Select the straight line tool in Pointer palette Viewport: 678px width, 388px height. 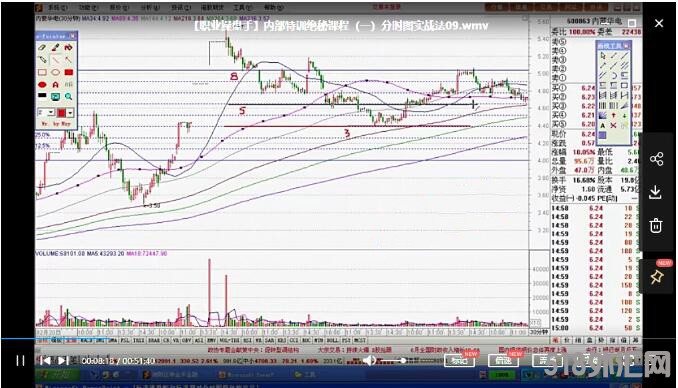55,60
